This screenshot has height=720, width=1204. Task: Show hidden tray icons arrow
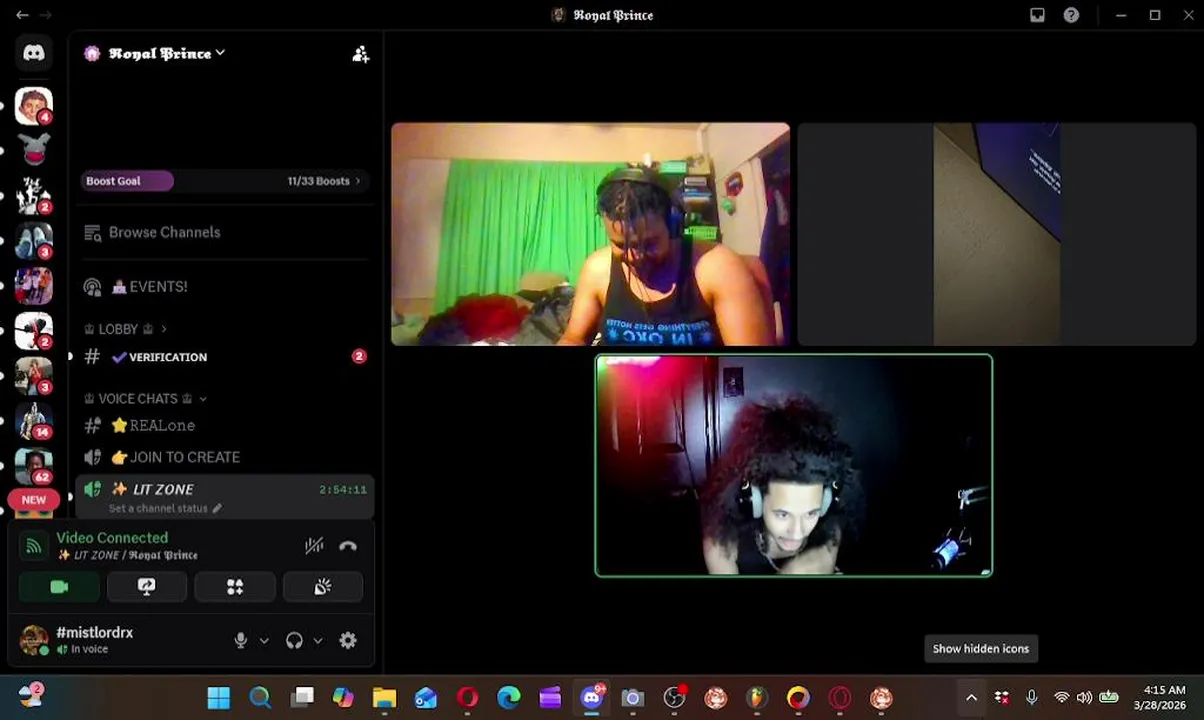click(971, 698)
